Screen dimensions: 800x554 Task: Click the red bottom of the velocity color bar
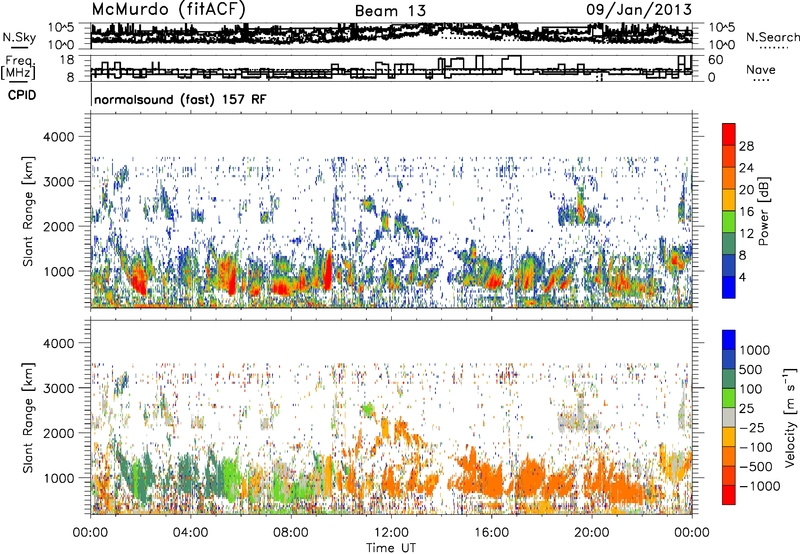[729, 495]
